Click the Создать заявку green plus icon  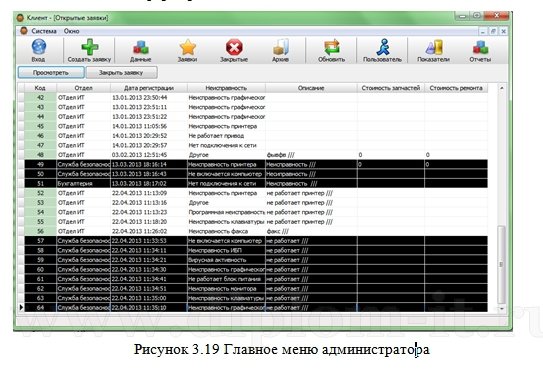[x=89, y=47]
